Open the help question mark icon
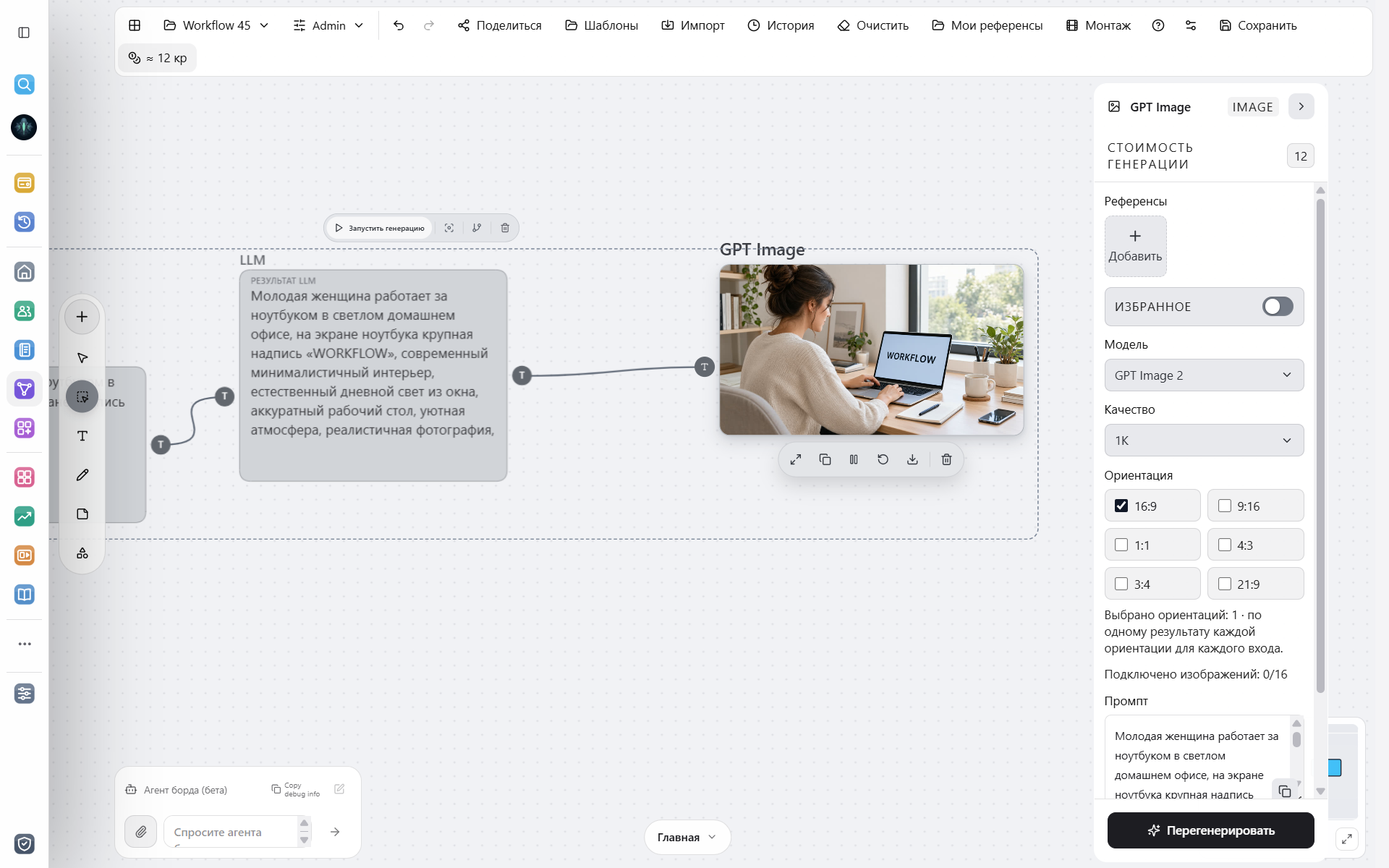The width and height of the screenshot is (1389, 868). (x=1158, y=25)
